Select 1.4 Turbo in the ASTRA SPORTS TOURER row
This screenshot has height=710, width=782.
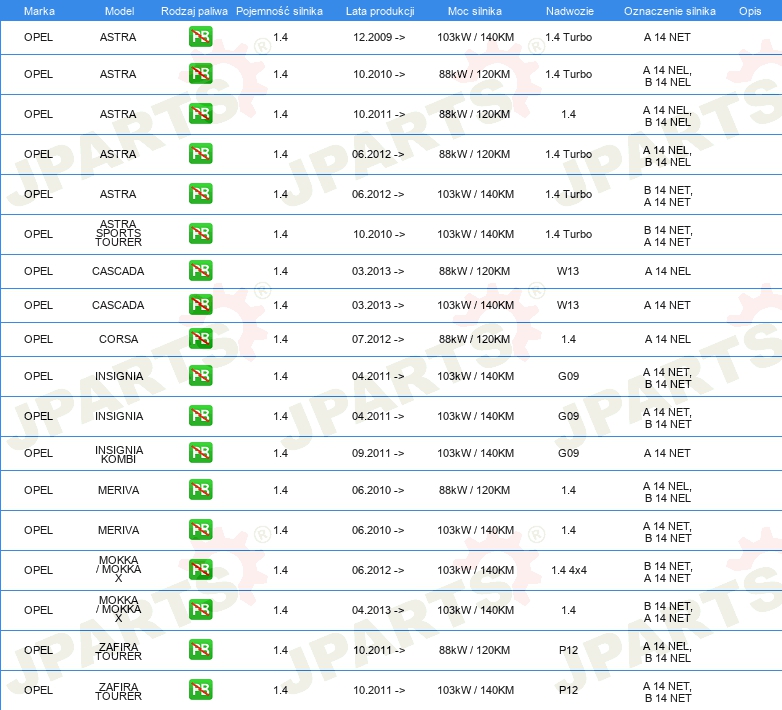coord(569,234)
